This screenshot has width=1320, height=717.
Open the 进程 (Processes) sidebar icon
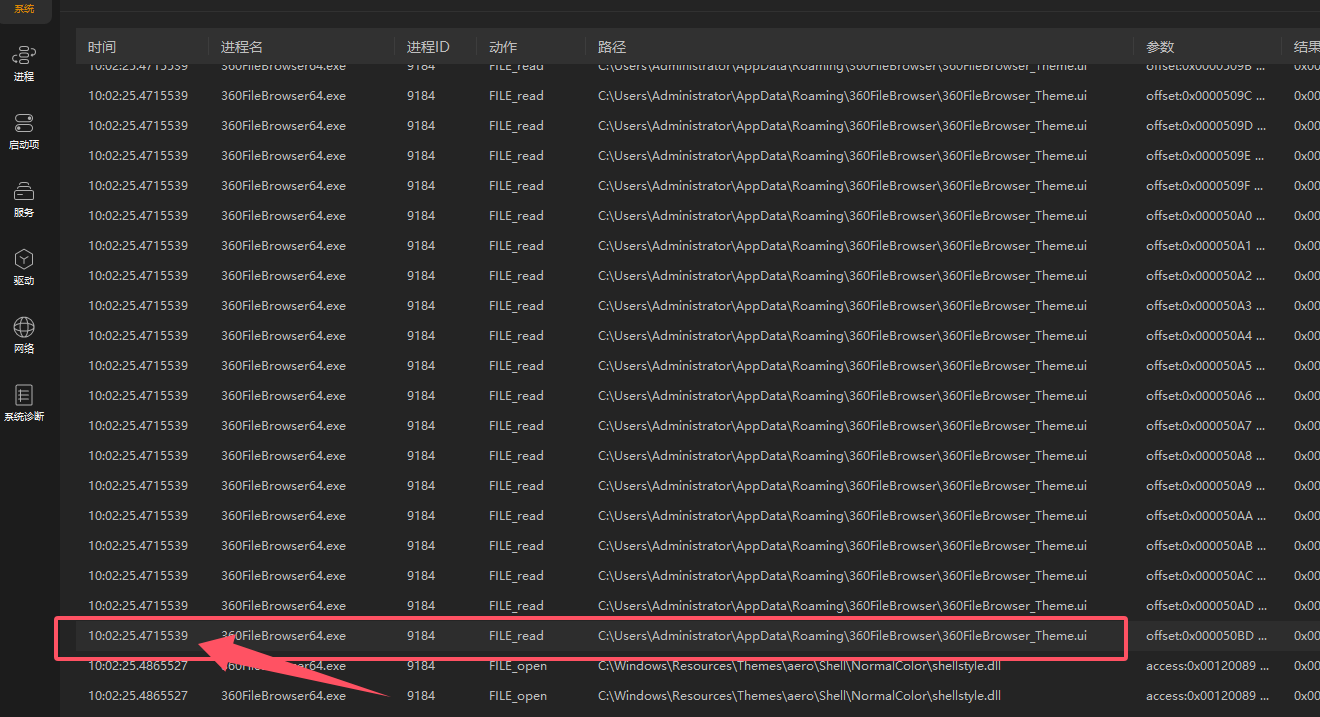pos(24,62)
